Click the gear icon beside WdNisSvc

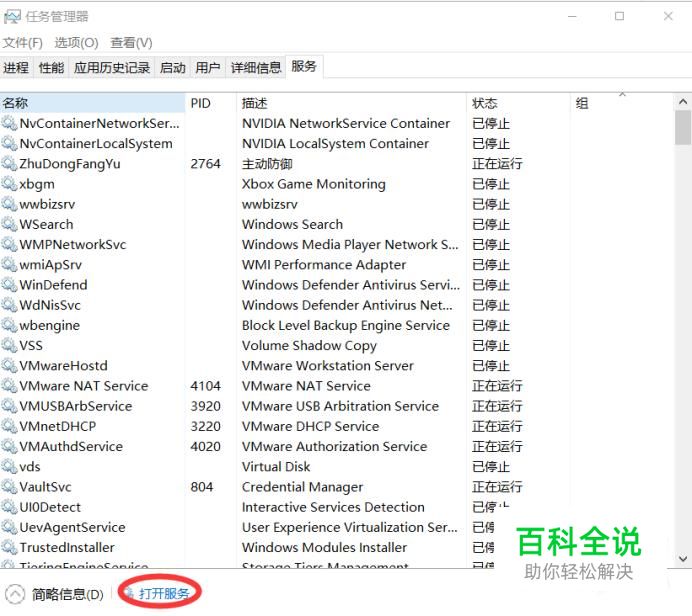(x=9, y=305)
